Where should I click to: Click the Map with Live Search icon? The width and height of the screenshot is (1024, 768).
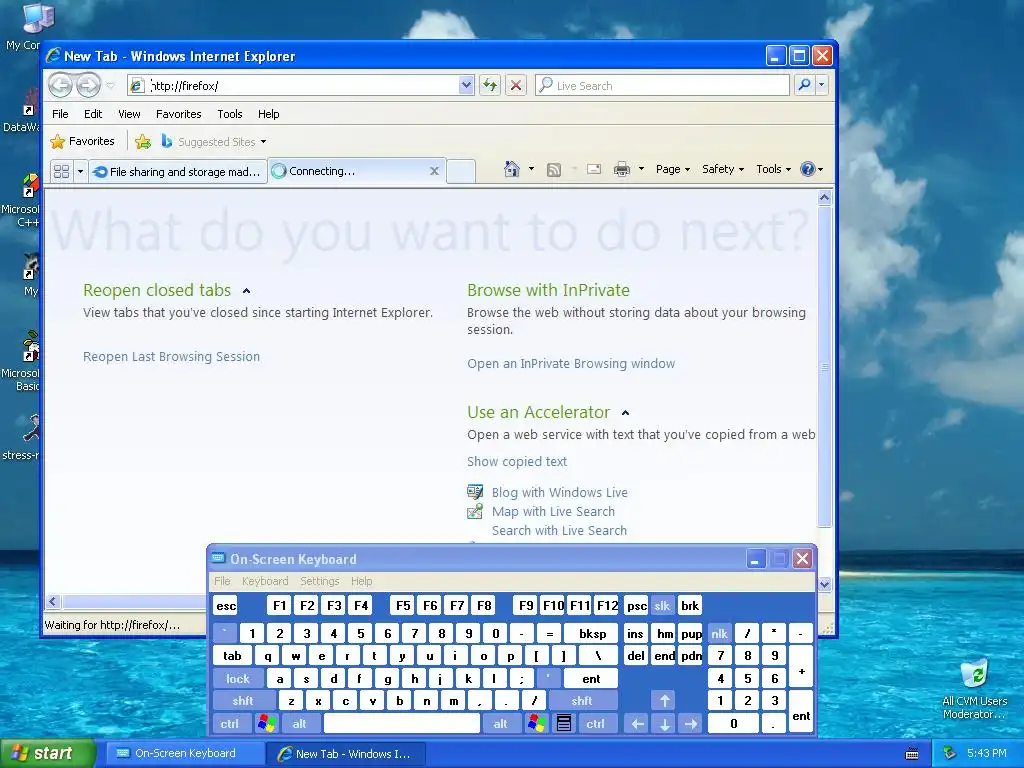coord(475,511)
